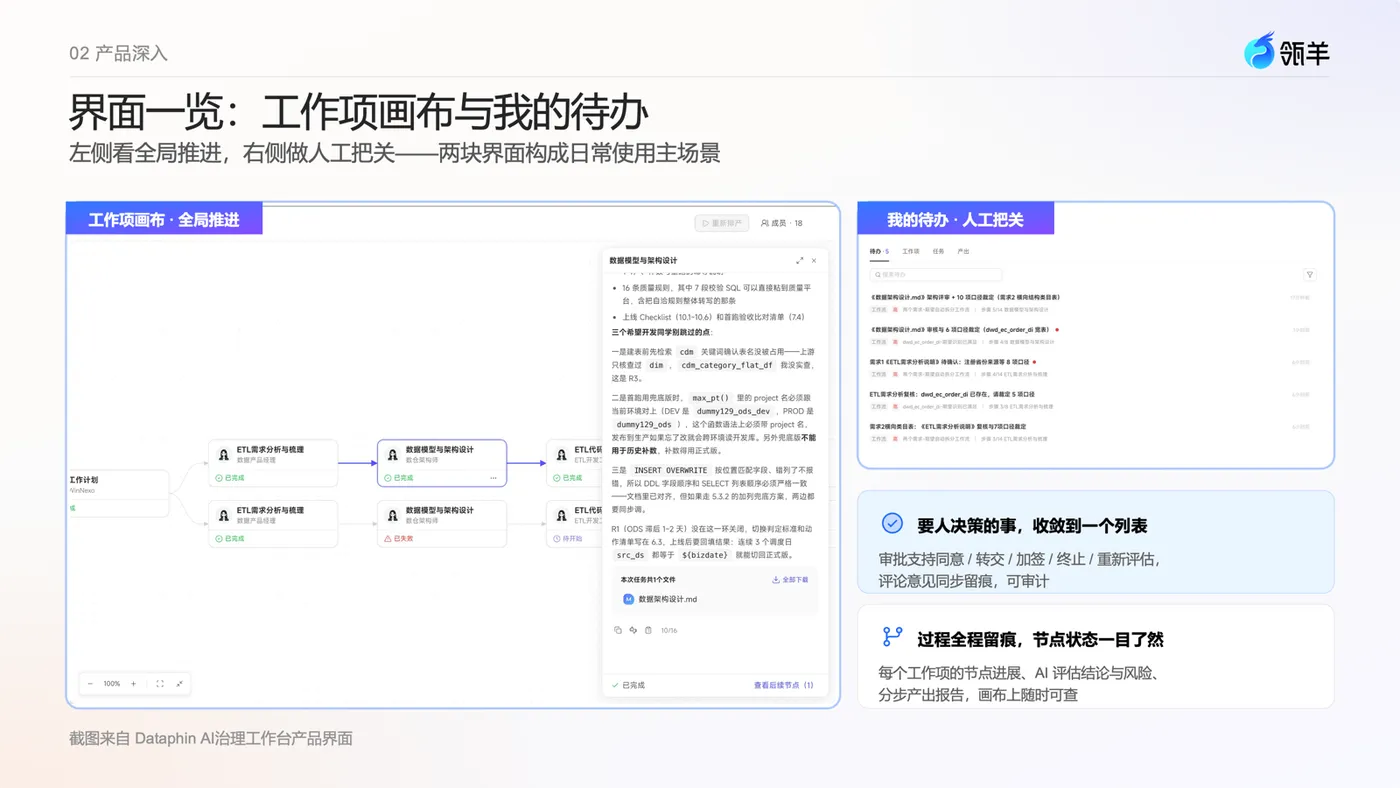This screenshot has height=788, width=1400.
Task: Click 查看后续节点 (1) link
Action: (x=783, y=685)
